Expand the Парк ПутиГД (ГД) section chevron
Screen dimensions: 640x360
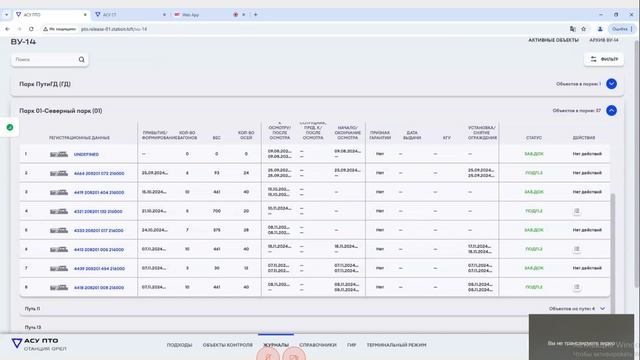tap(611, 84)
